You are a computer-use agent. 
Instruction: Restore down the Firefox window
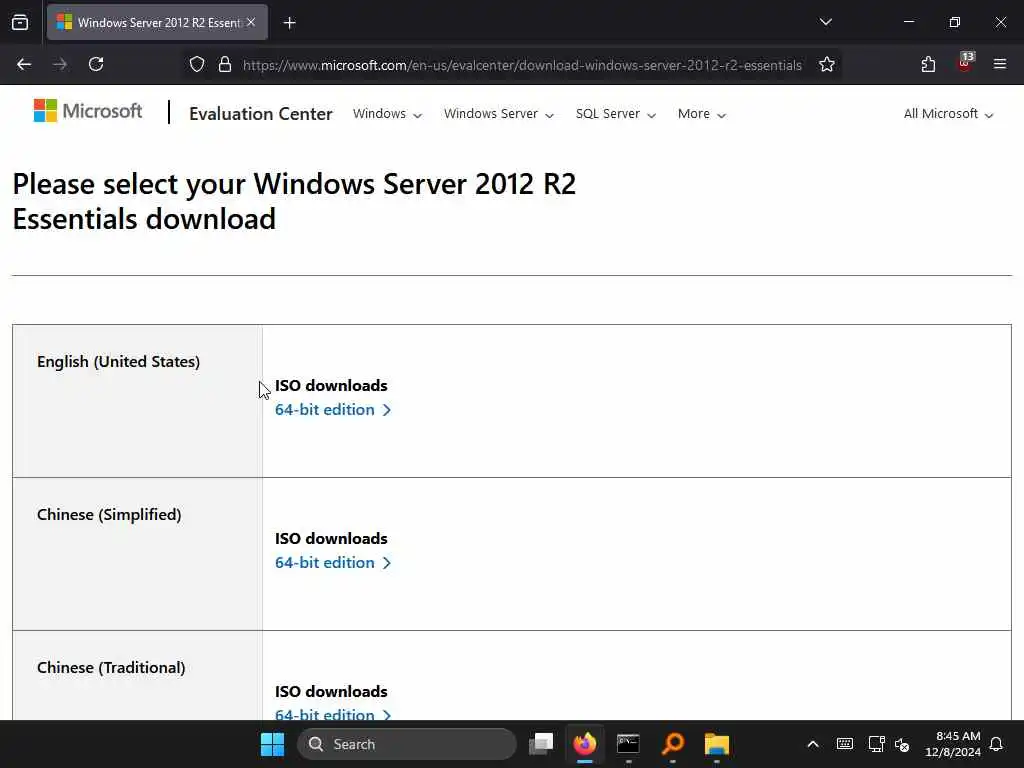[x=955, y=22]
